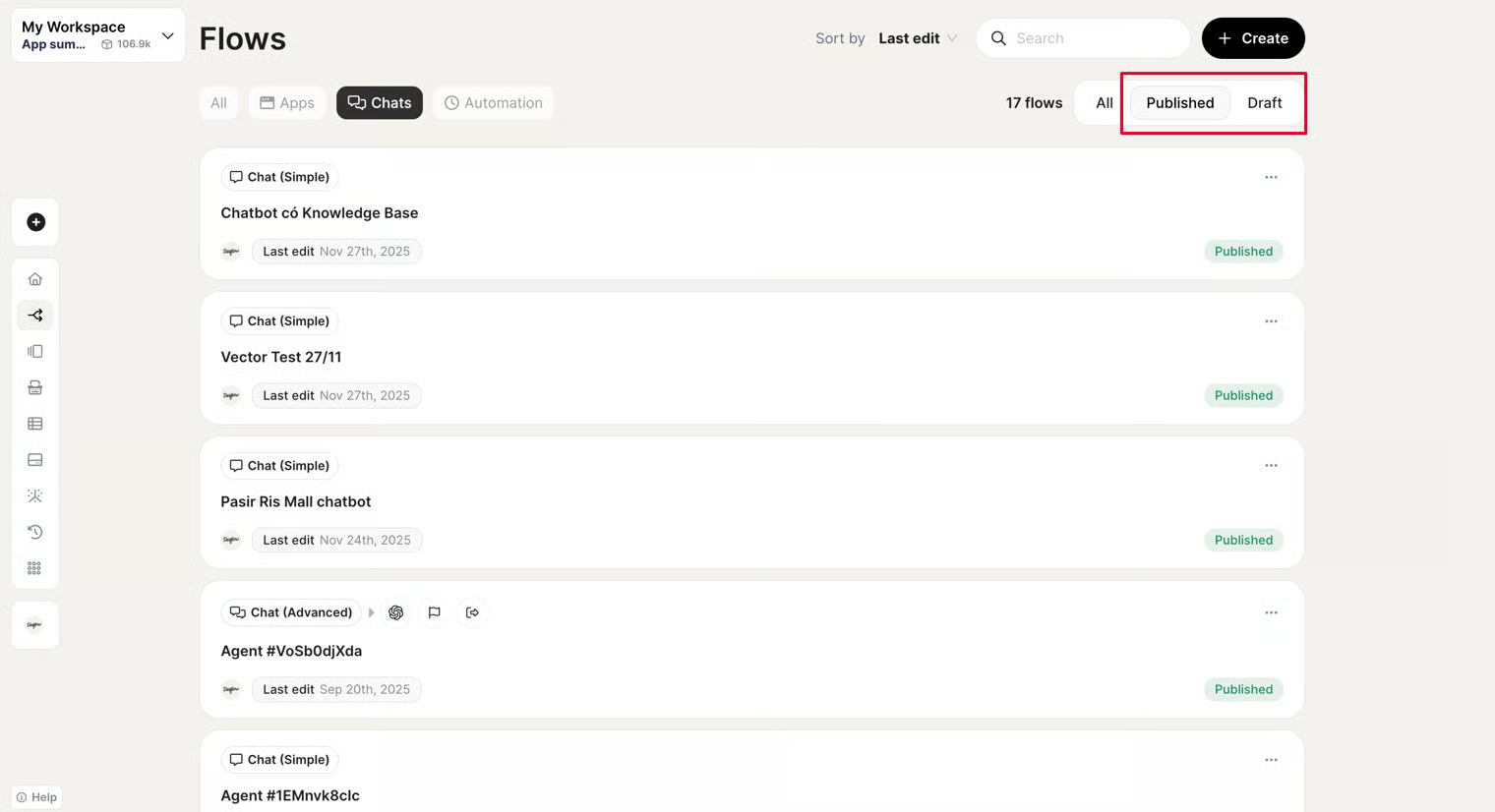Click the output arrow icon on Agent #VoSb0djXda
Screen dimensions: 1495x812
(472, 612)
